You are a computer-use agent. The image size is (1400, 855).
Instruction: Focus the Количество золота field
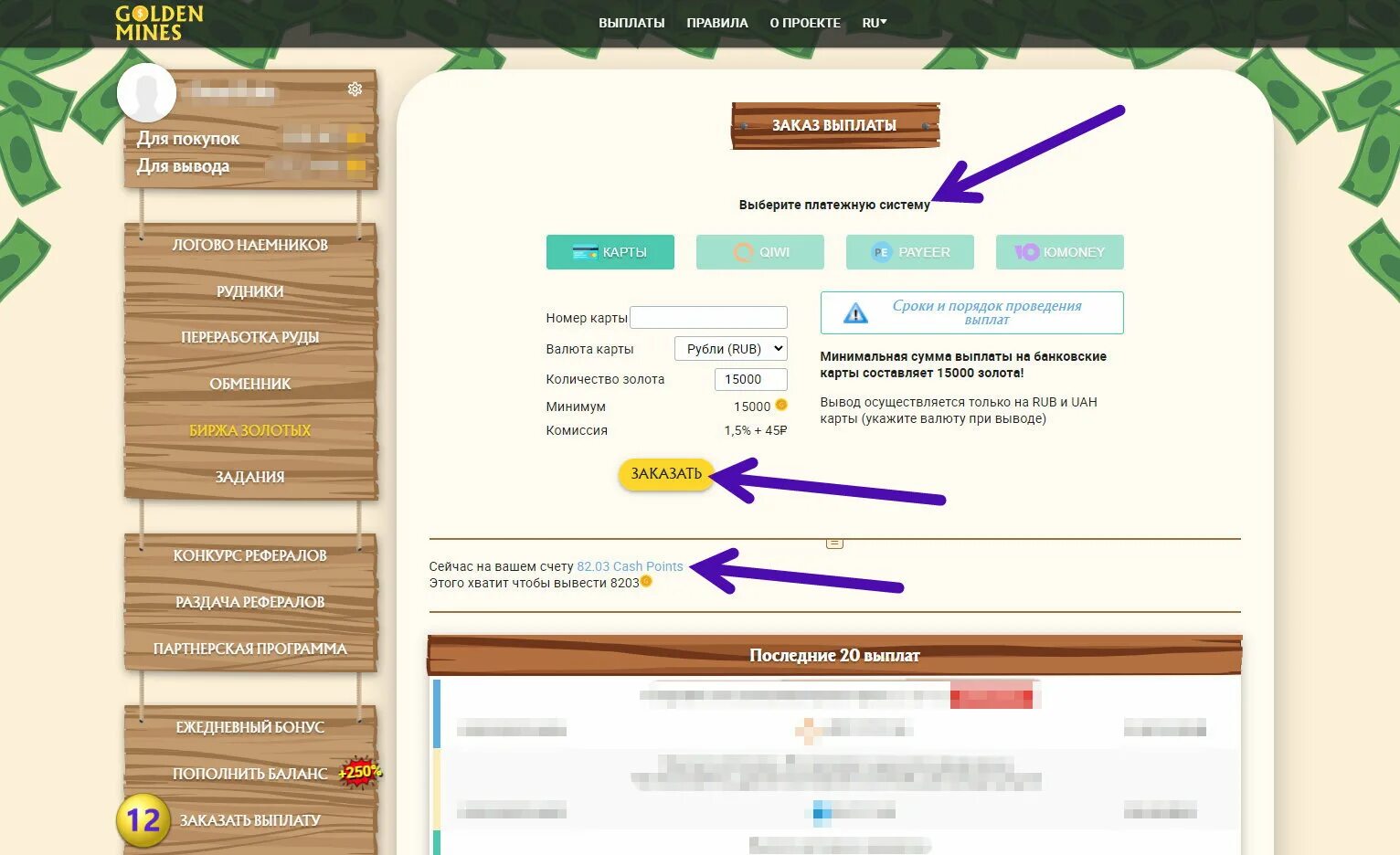(x=750, y=379)
